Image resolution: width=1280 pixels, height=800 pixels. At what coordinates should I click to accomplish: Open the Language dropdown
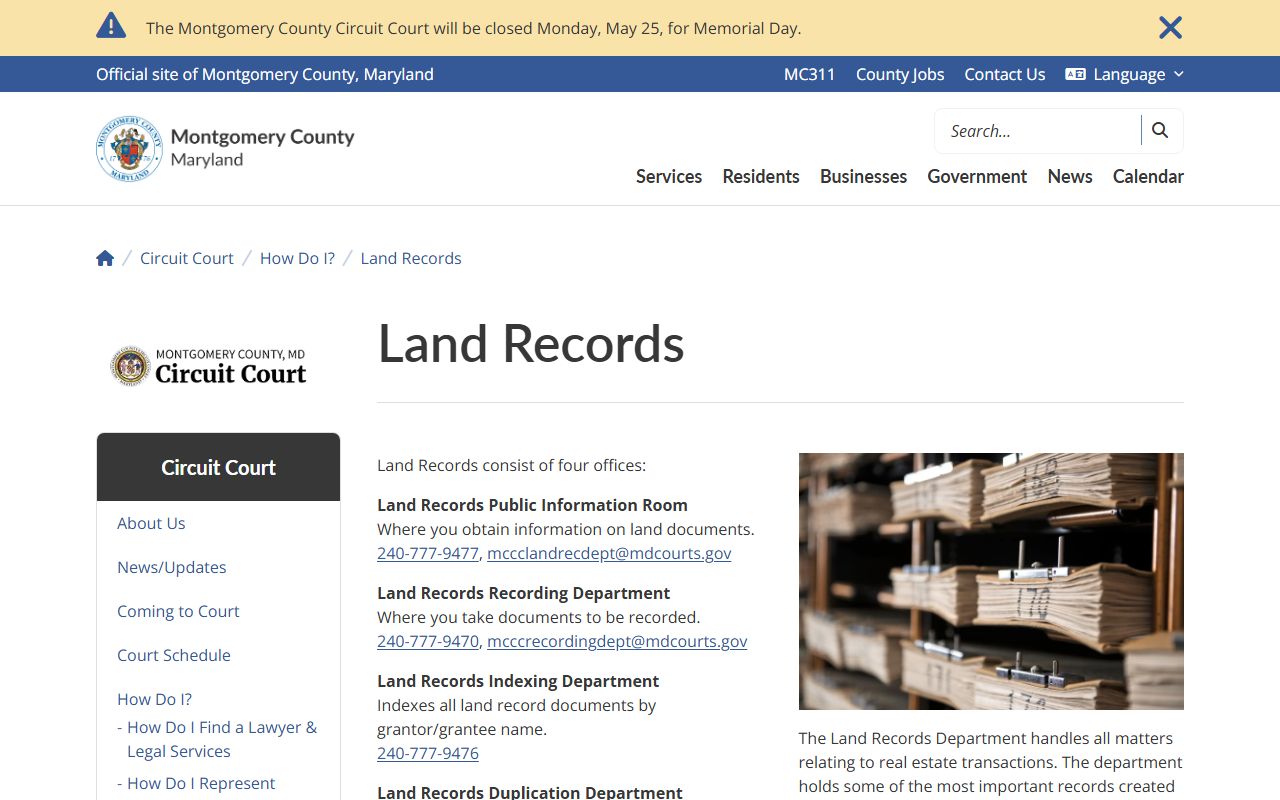pos(1125,74)
